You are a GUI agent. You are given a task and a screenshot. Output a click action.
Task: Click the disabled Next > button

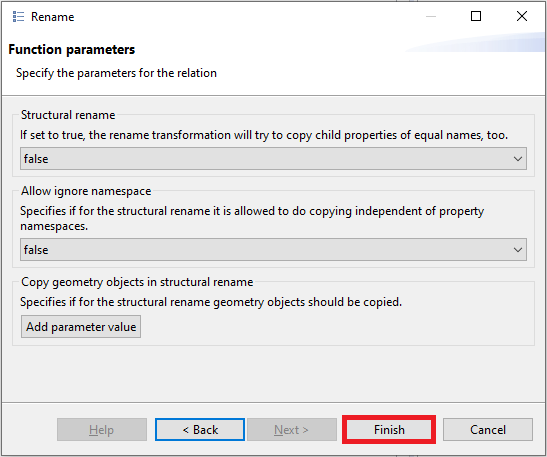[292, 430]
